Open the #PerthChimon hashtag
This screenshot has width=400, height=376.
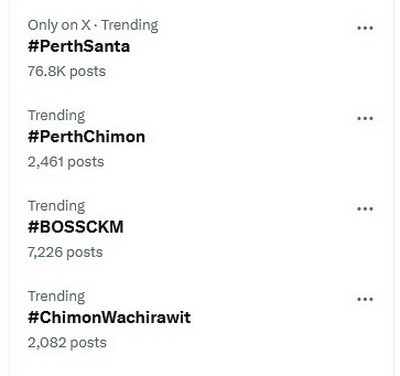tap(86, 137)
